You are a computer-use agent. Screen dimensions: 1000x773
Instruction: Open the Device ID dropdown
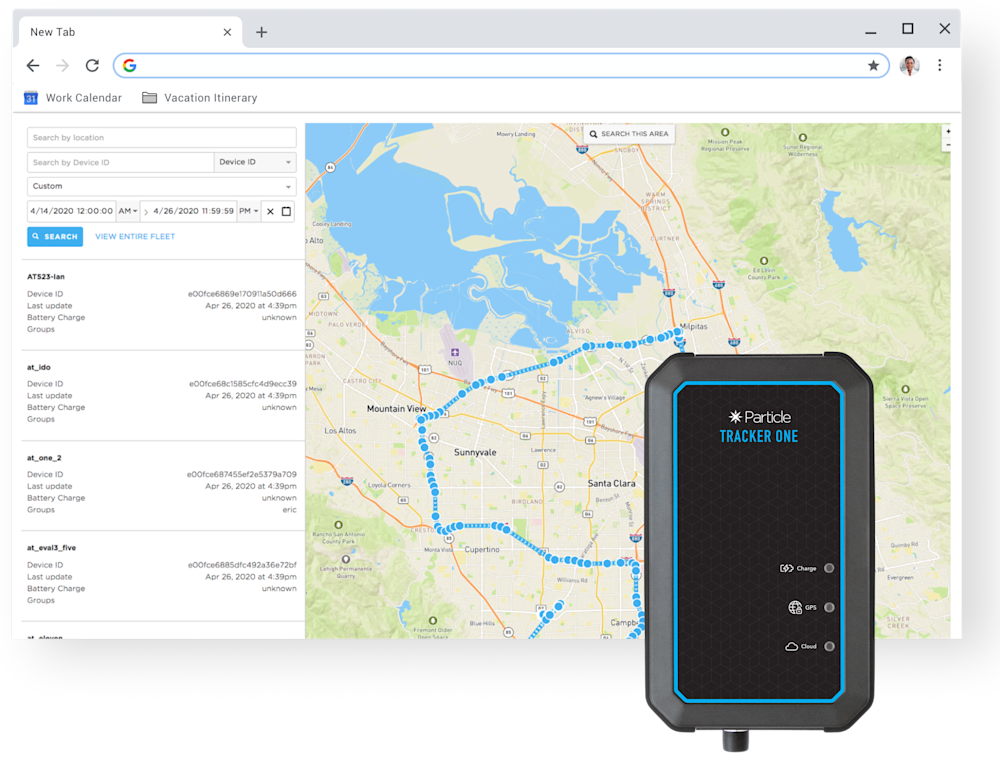(254, 162)
